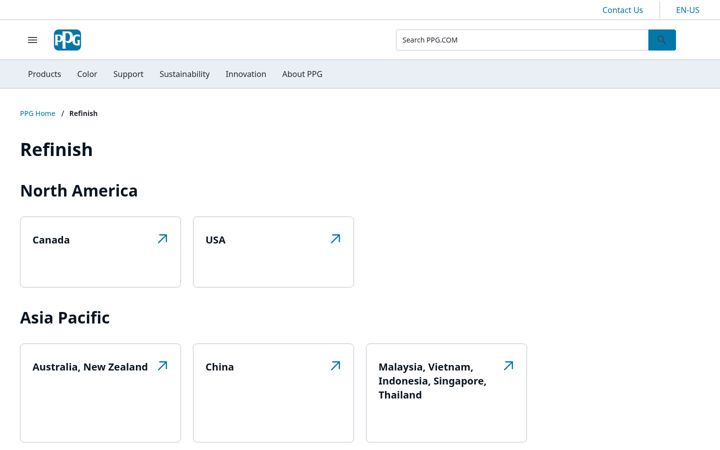The height and width of the screenshot is (450, 720).
Task: Open the Support menu
Action: [128, 74]
